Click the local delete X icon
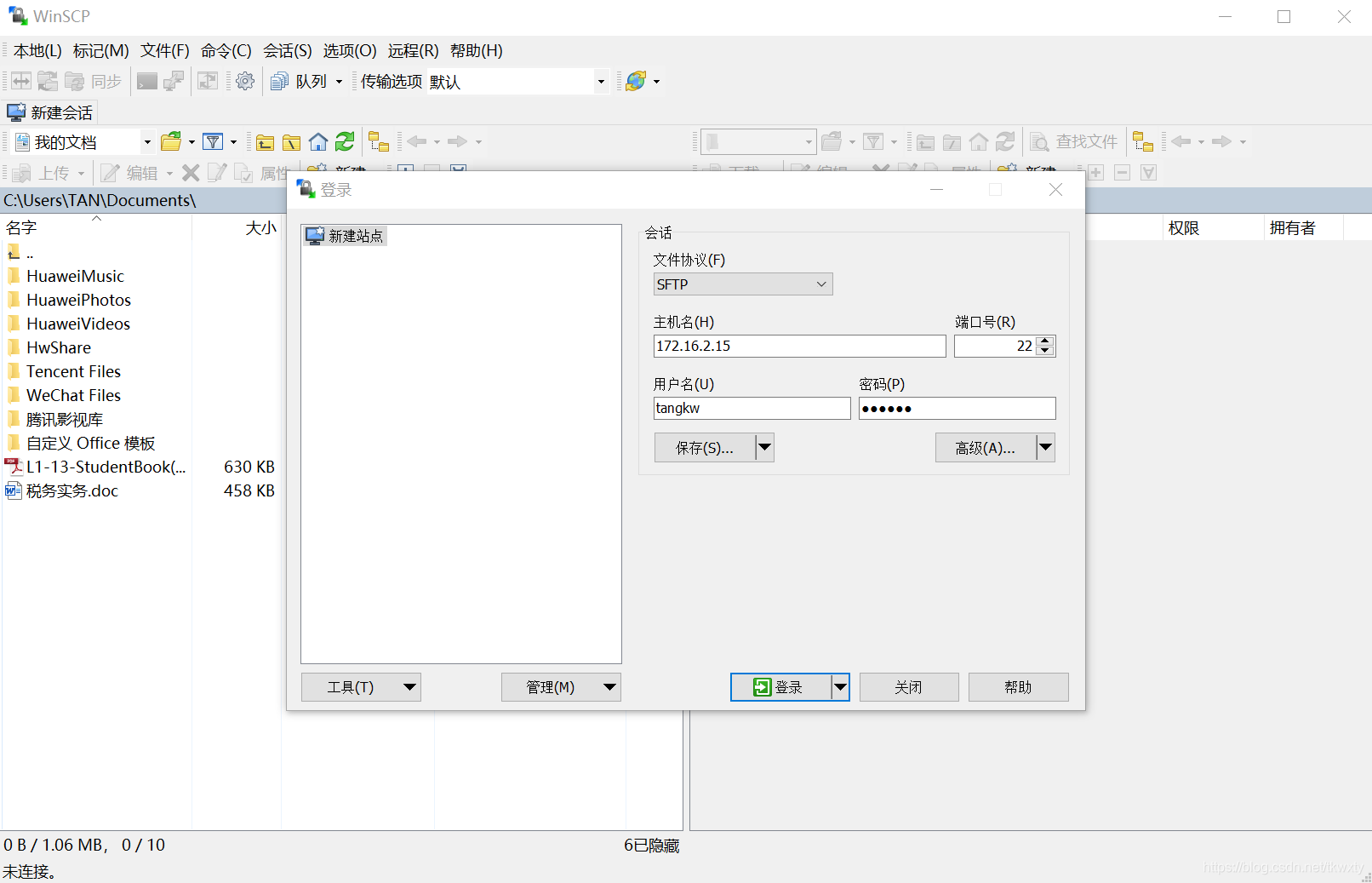 191,173
